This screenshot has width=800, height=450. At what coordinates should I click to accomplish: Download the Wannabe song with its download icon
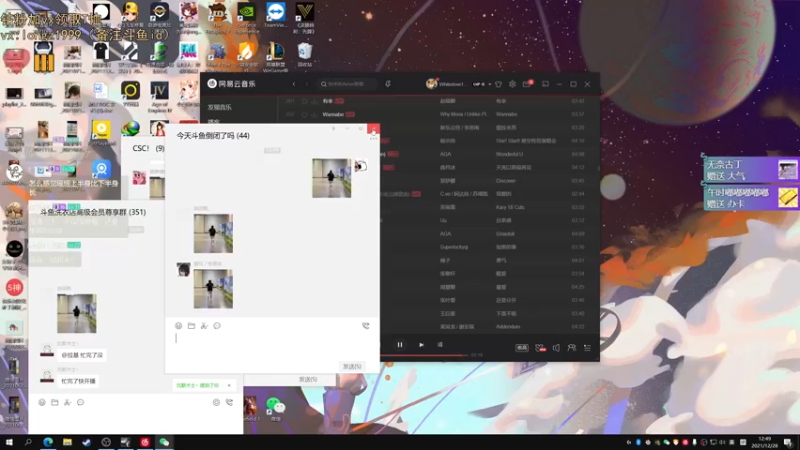pos(314,115)
